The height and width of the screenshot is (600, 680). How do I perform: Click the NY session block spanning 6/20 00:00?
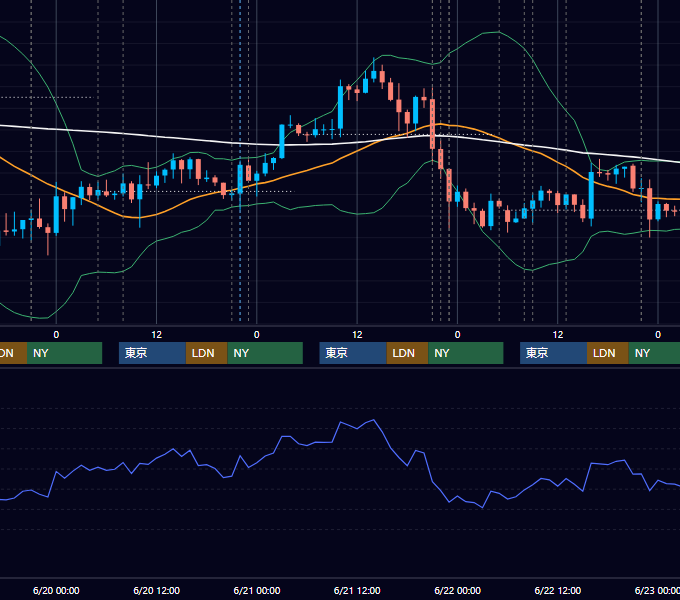(64, 353)
